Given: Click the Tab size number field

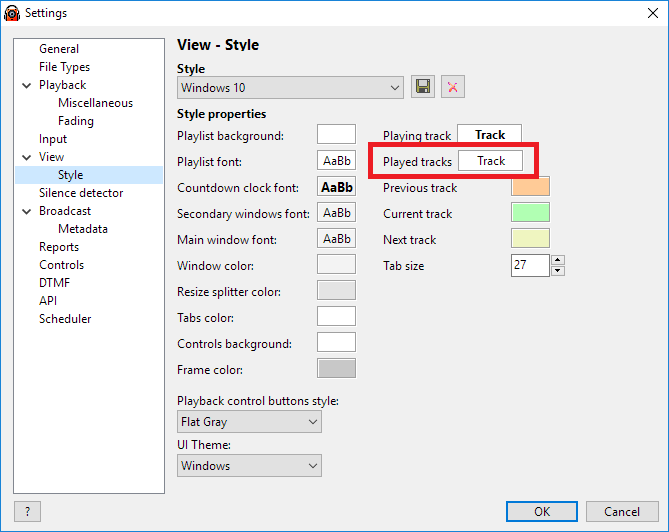Looking at the screenshot, I should pos(530,265).
